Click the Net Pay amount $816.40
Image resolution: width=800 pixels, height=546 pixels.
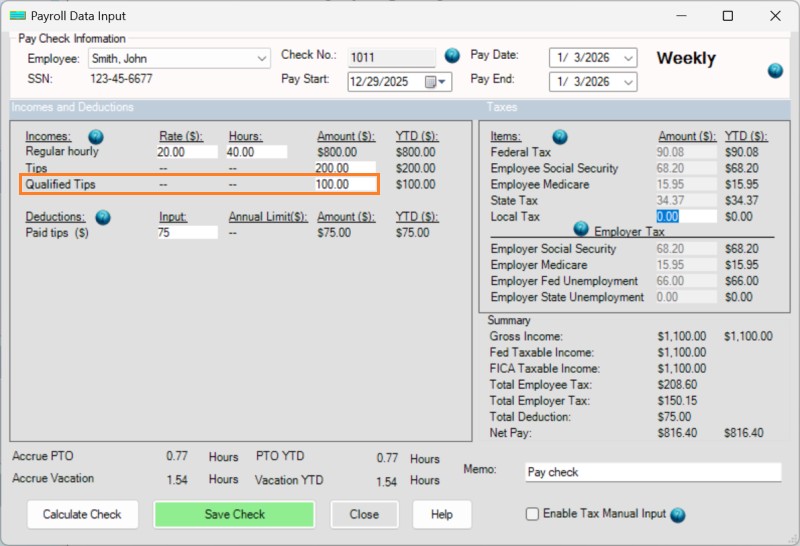[x=677, y=433]
